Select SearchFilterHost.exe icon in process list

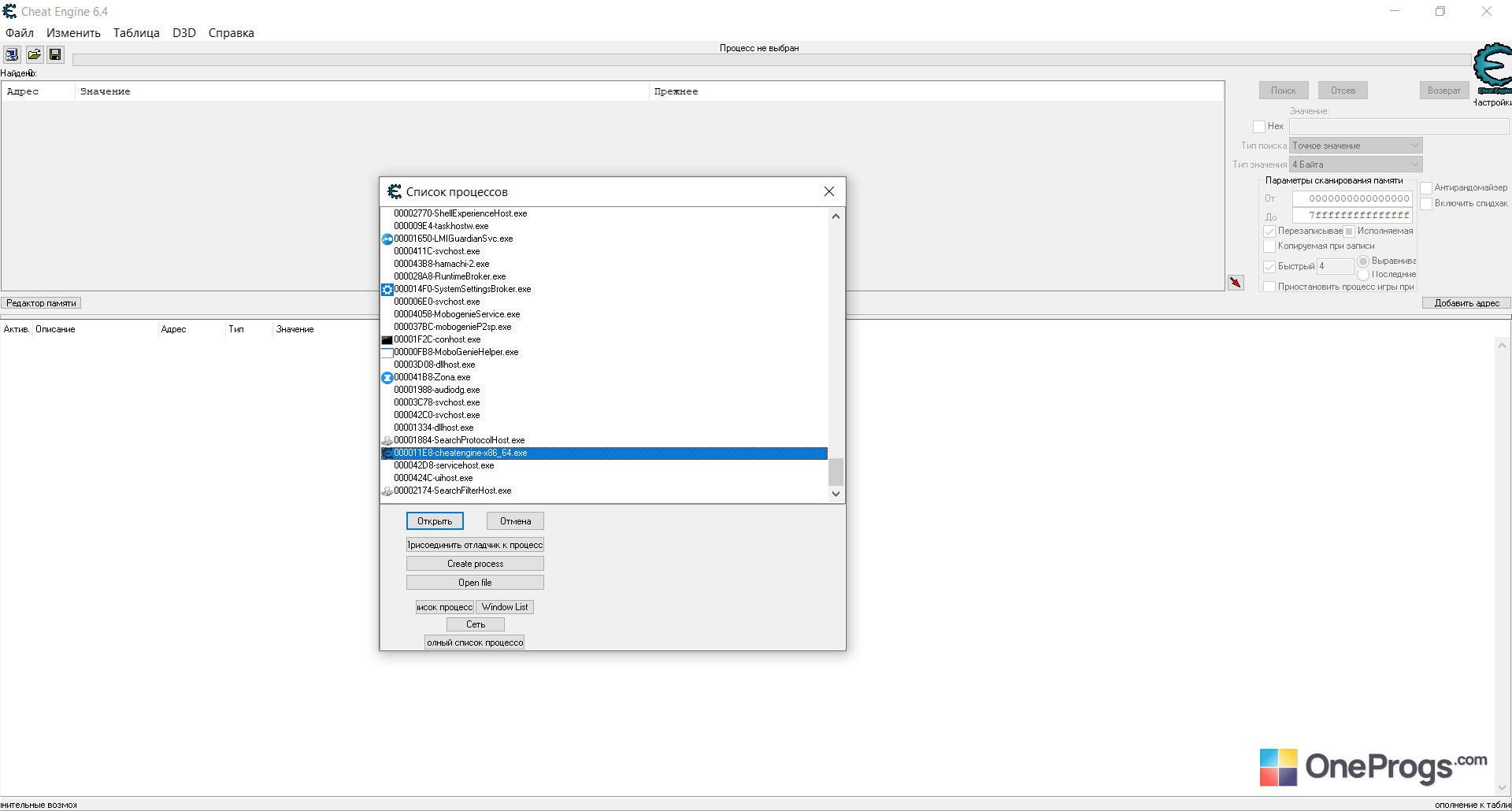click(387, 491)
